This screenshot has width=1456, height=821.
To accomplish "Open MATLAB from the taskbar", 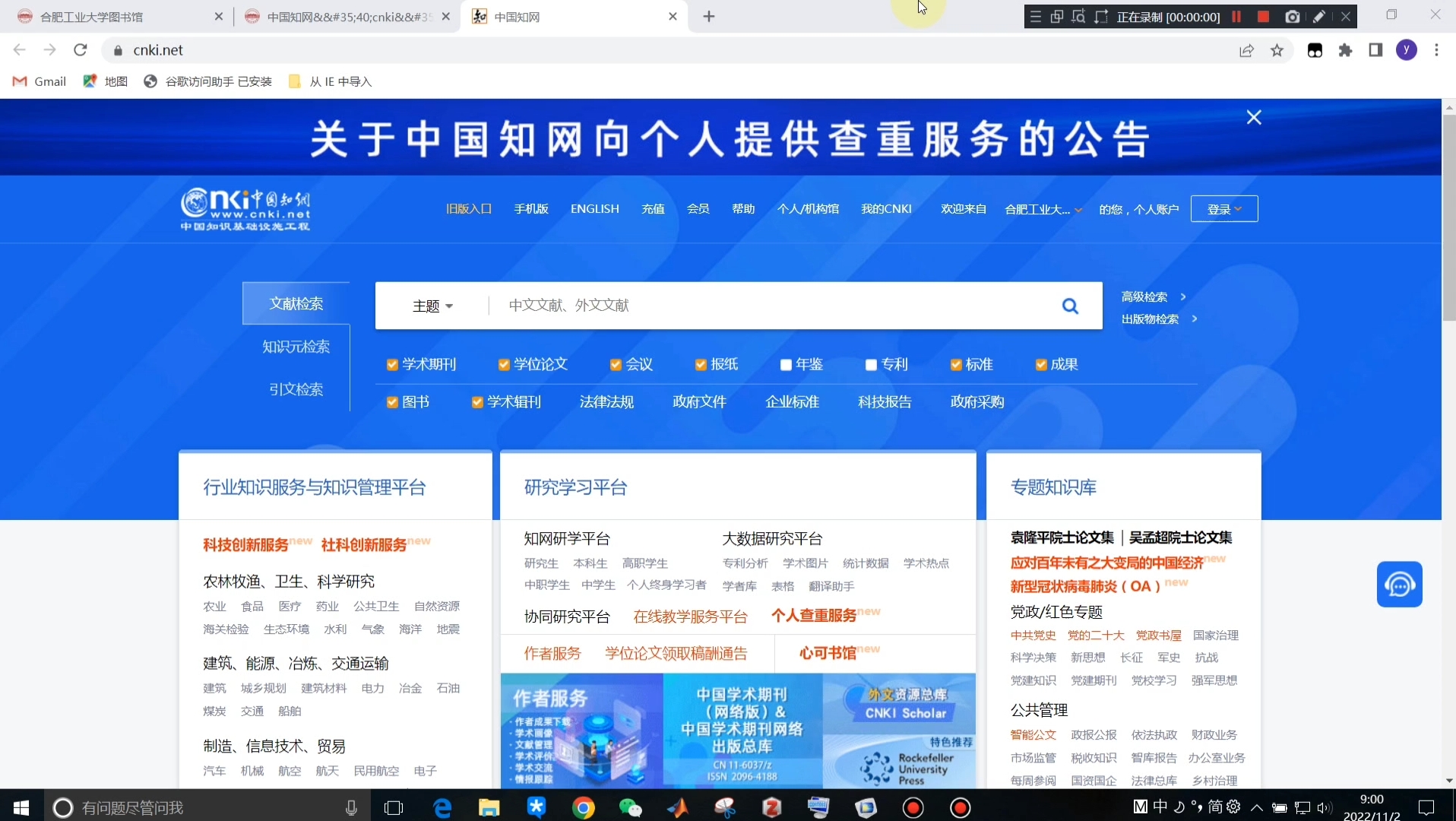I will (677, 807).
